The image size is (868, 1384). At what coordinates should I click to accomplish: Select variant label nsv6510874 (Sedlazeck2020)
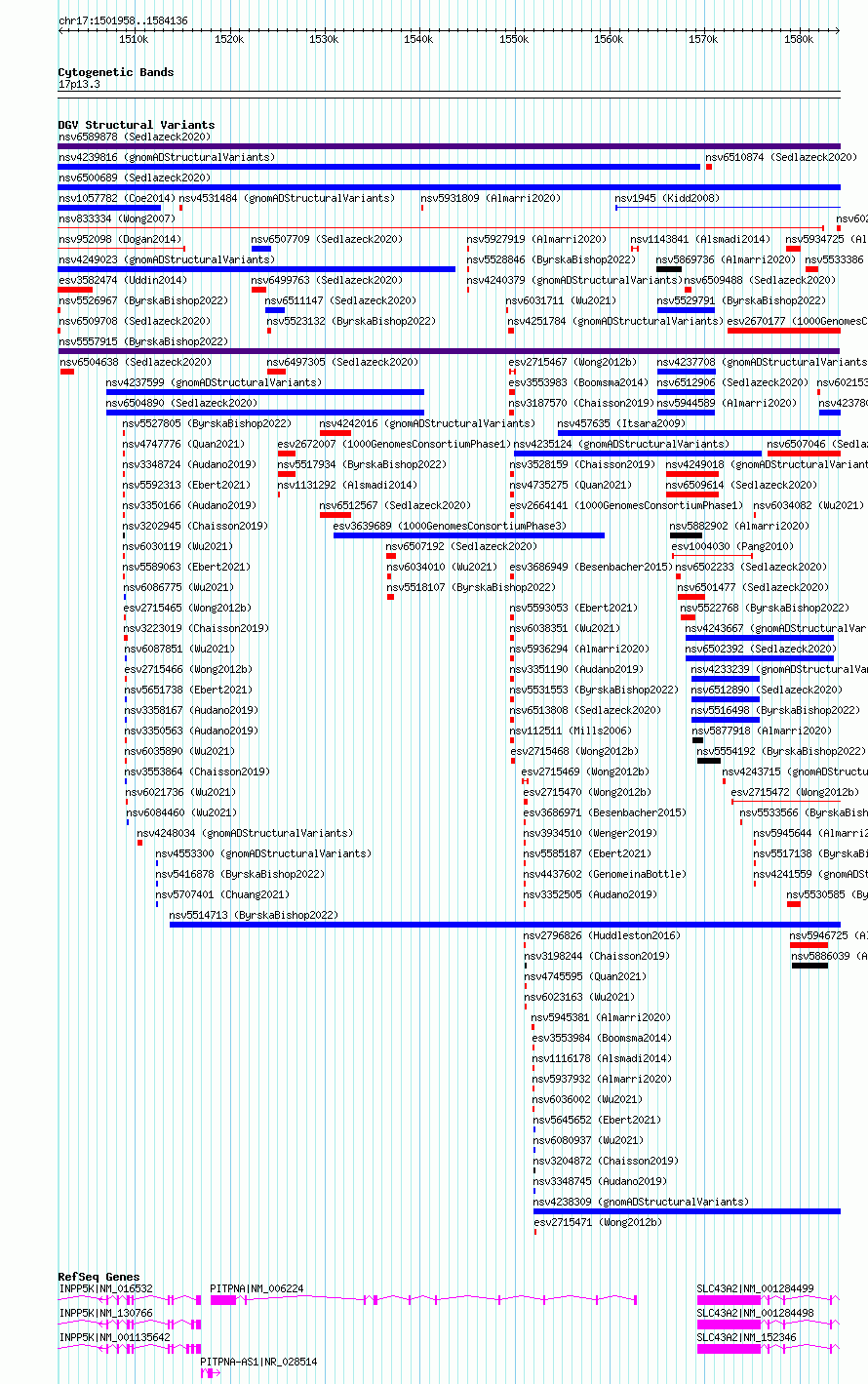[781, 157]
